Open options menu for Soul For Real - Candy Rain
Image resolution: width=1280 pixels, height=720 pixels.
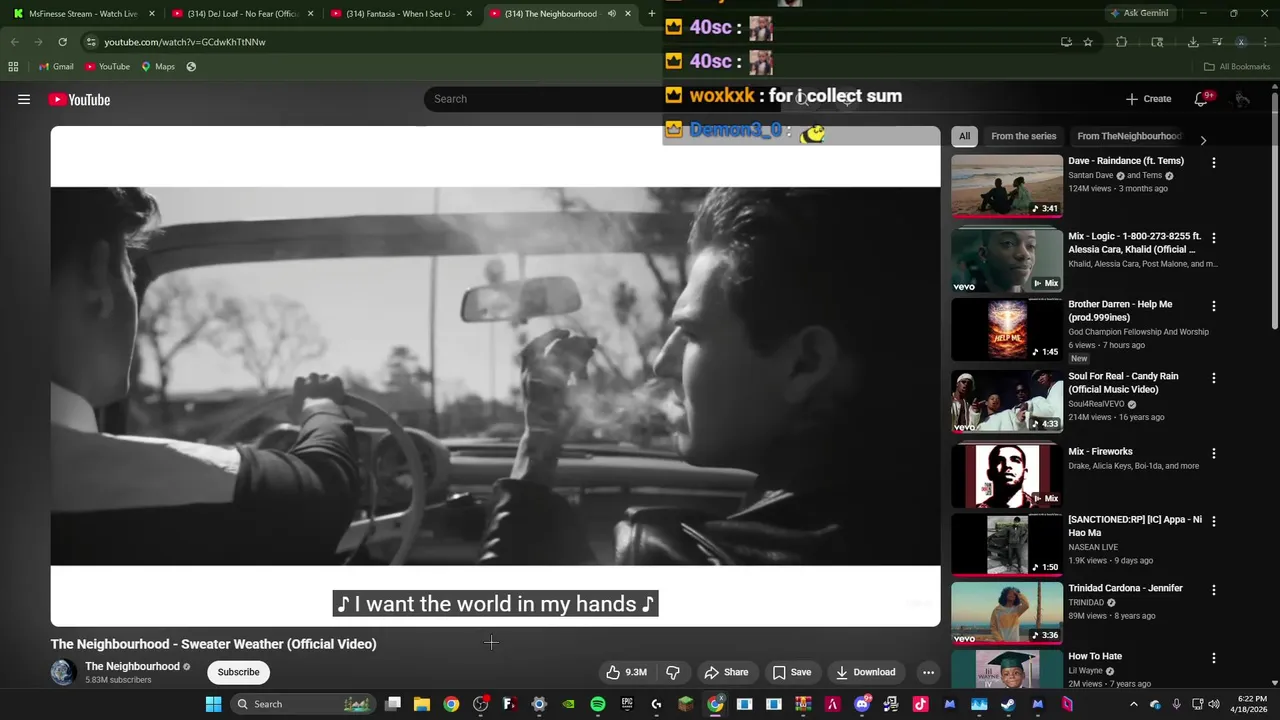coord(1214,378)
